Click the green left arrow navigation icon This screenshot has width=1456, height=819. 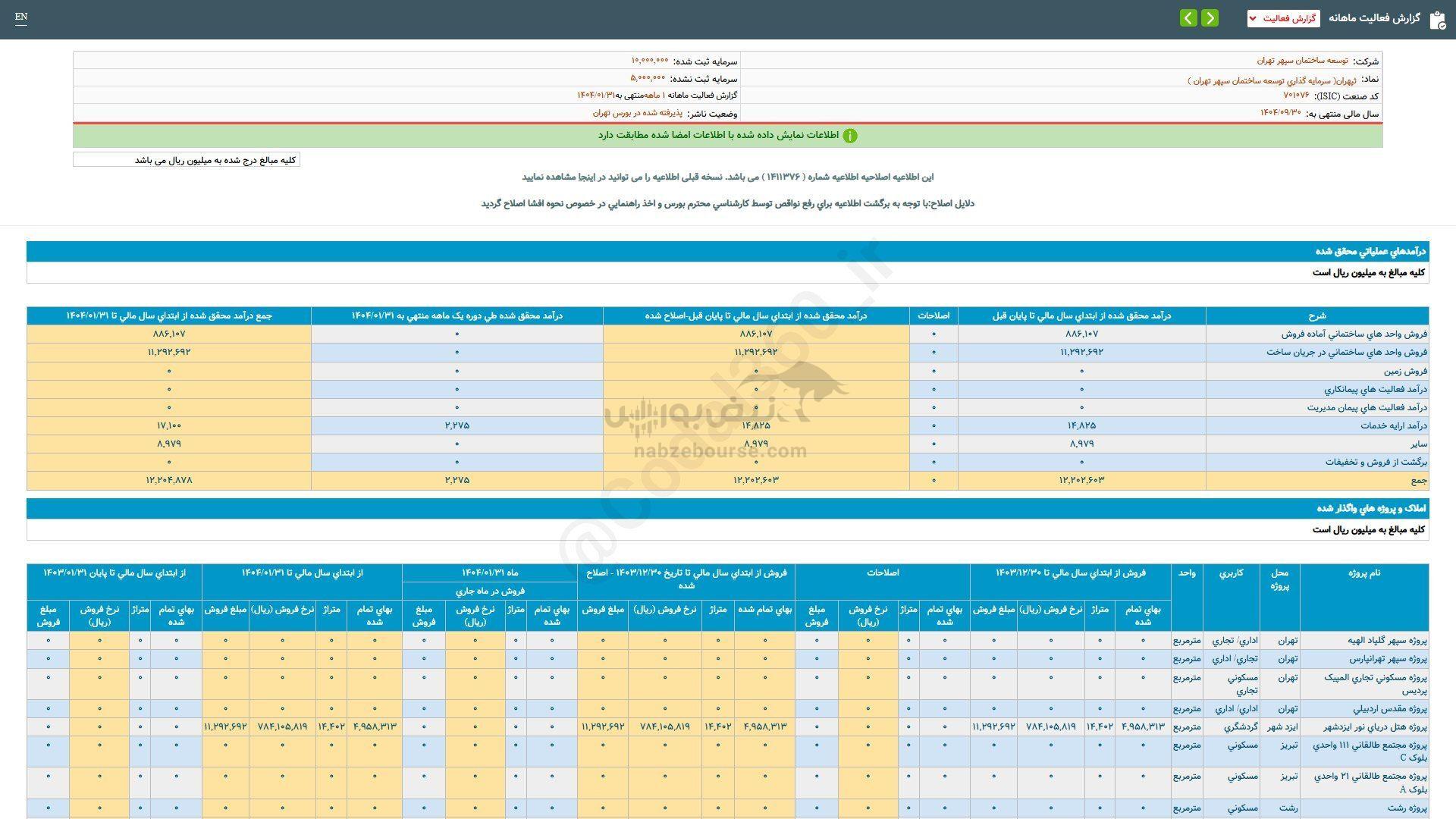pos(1187,17)
